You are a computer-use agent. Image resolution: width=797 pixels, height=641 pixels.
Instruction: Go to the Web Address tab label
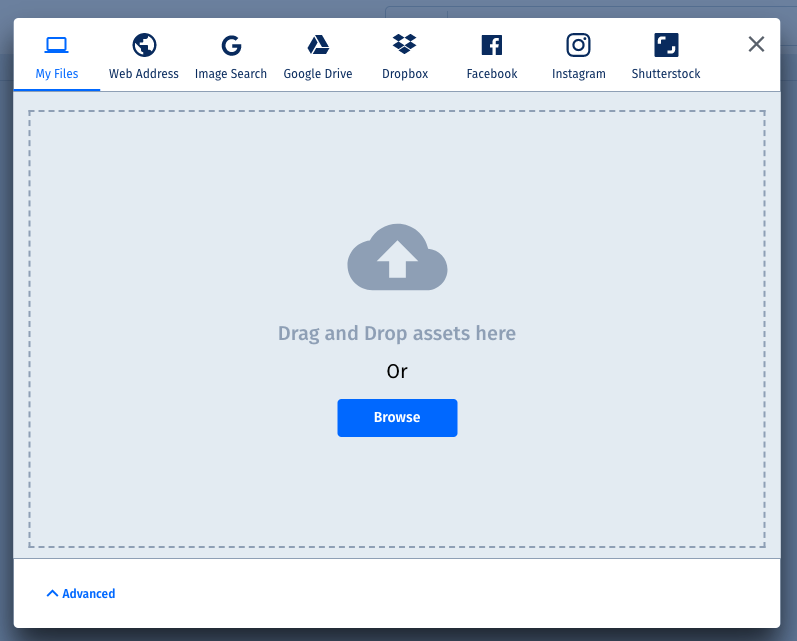pos(144,74)
